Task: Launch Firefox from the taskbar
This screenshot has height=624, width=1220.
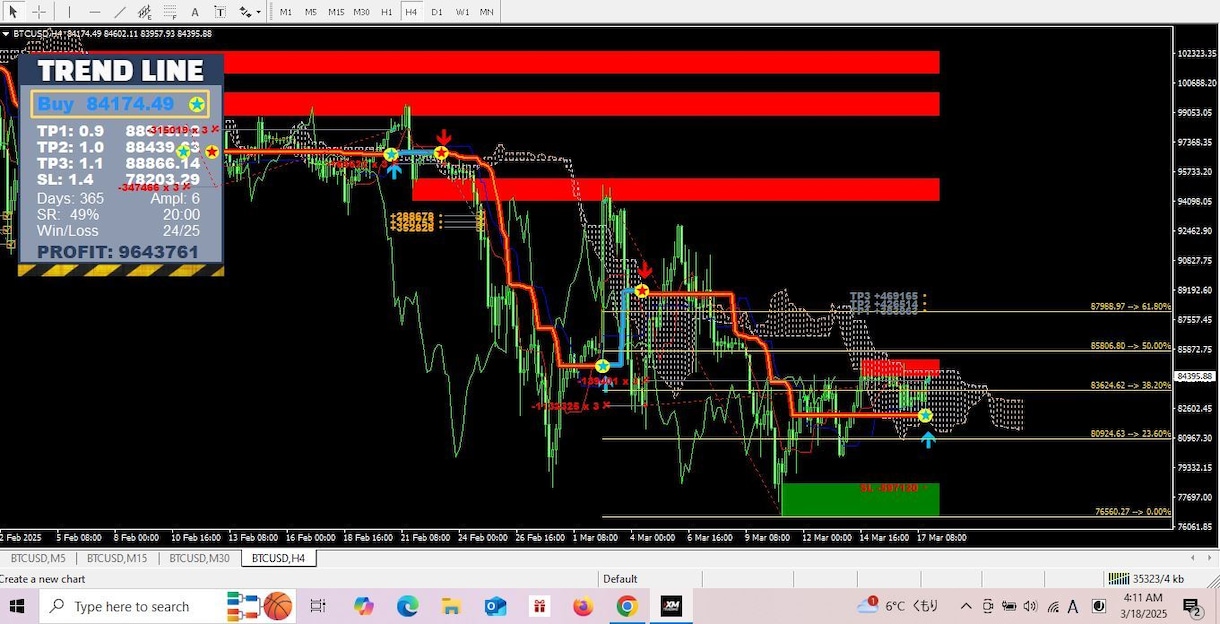Action: tap(583, 606)
